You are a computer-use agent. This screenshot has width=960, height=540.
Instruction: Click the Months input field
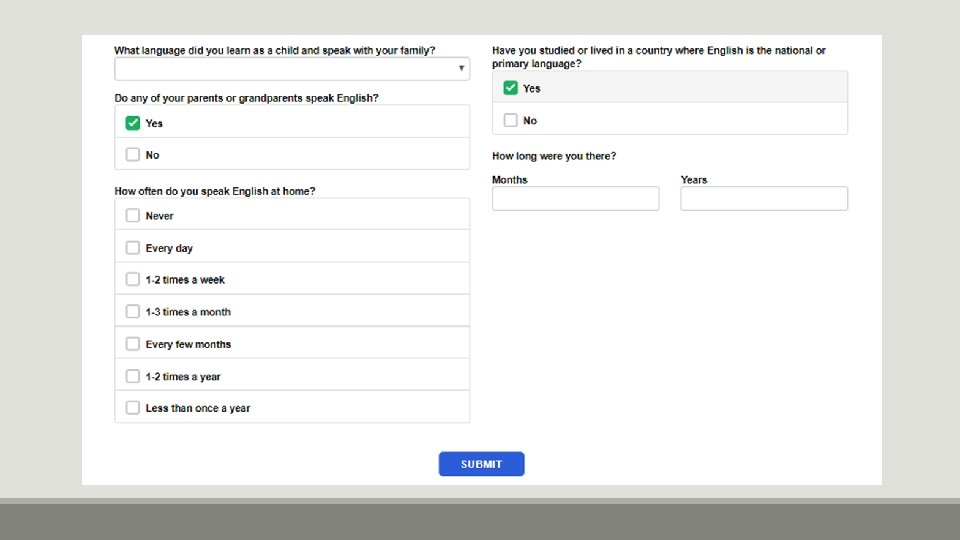575,198
